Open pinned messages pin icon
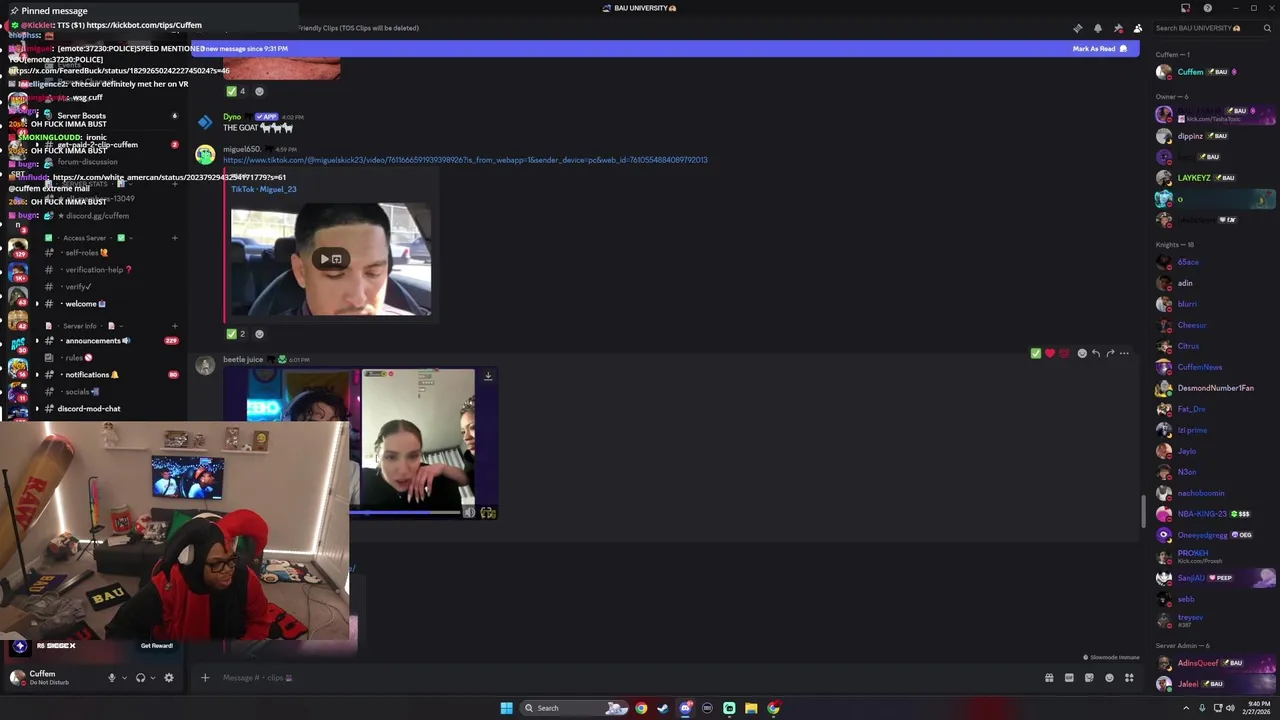Screen dimensions: 1280x720 1118,28
